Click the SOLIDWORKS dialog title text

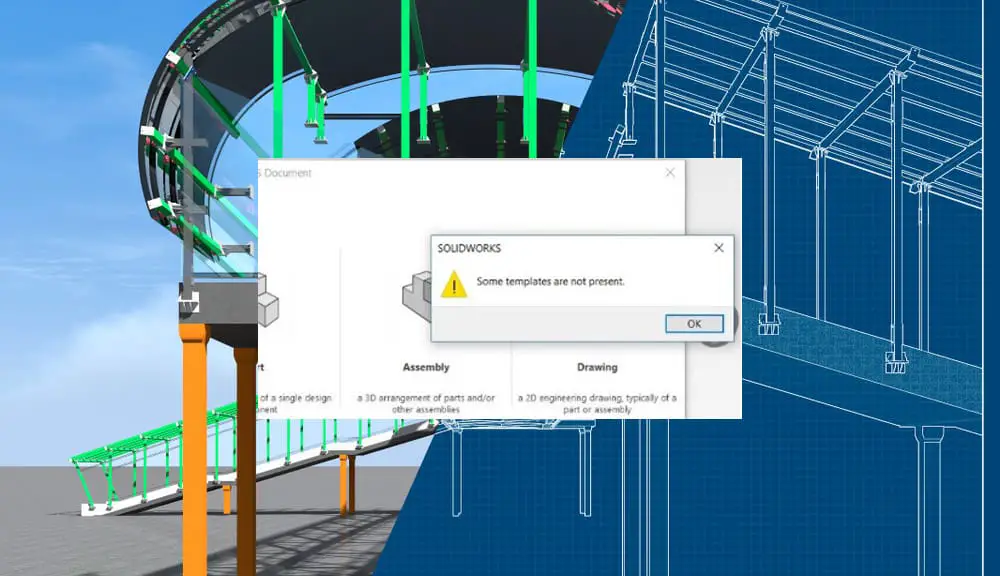click(x=469, y=249)
